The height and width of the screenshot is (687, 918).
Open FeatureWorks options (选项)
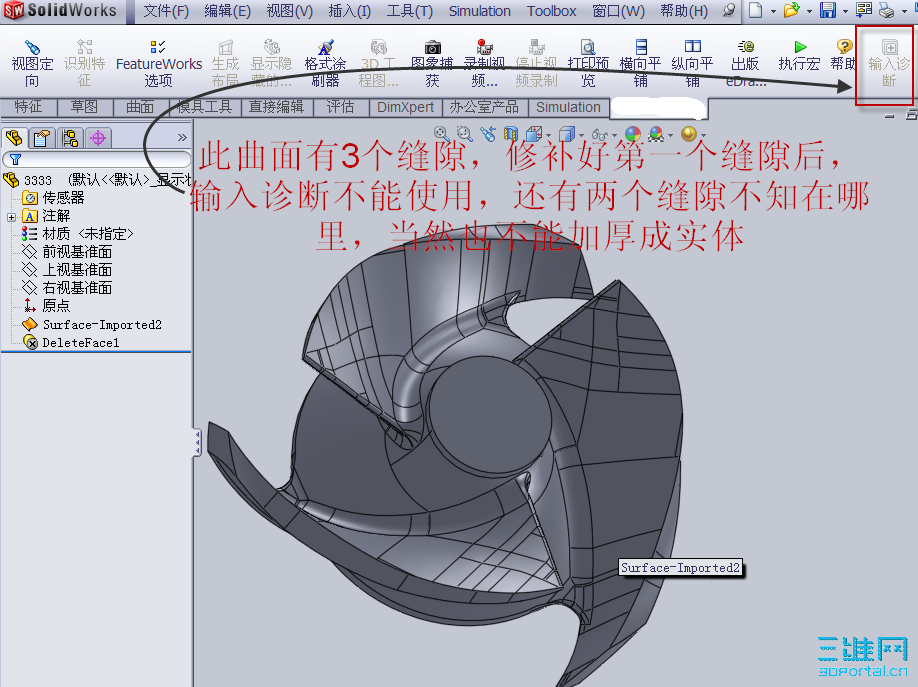[159, 63]
